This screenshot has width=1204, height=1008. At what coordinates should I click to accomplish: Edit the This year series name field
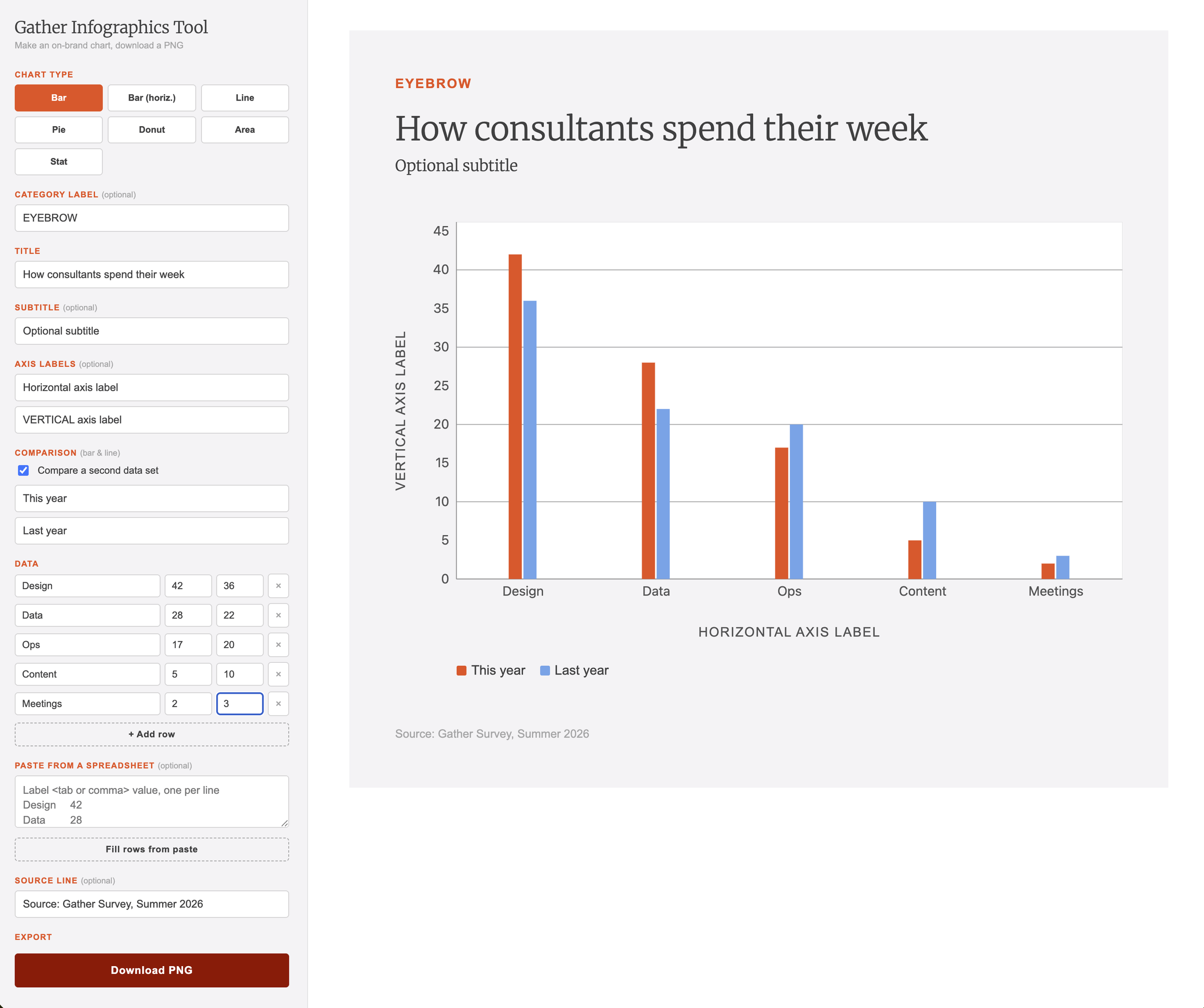pos(152,499)
